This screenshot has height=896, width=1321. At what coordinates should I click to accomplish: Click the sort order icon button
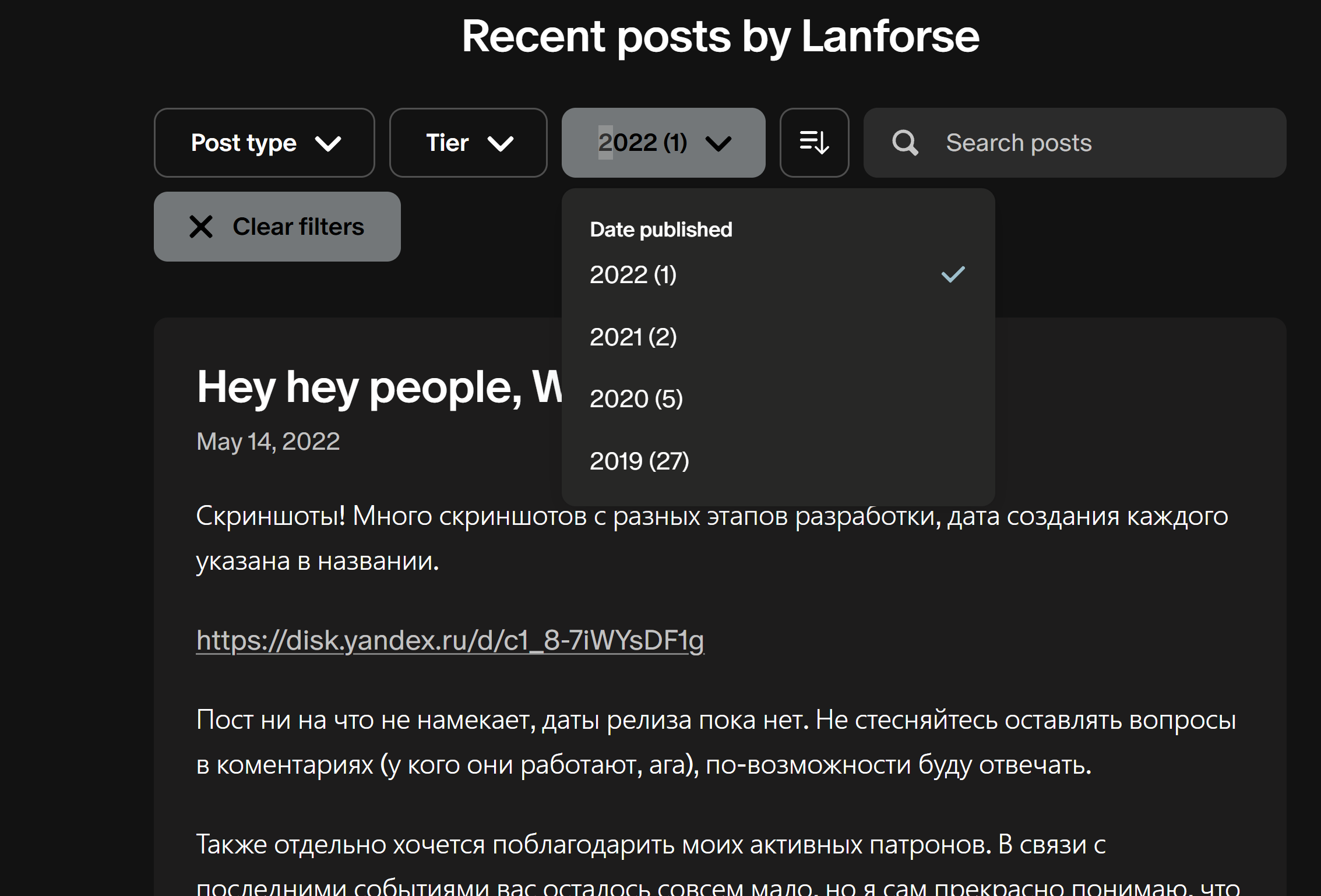(814, 143)
